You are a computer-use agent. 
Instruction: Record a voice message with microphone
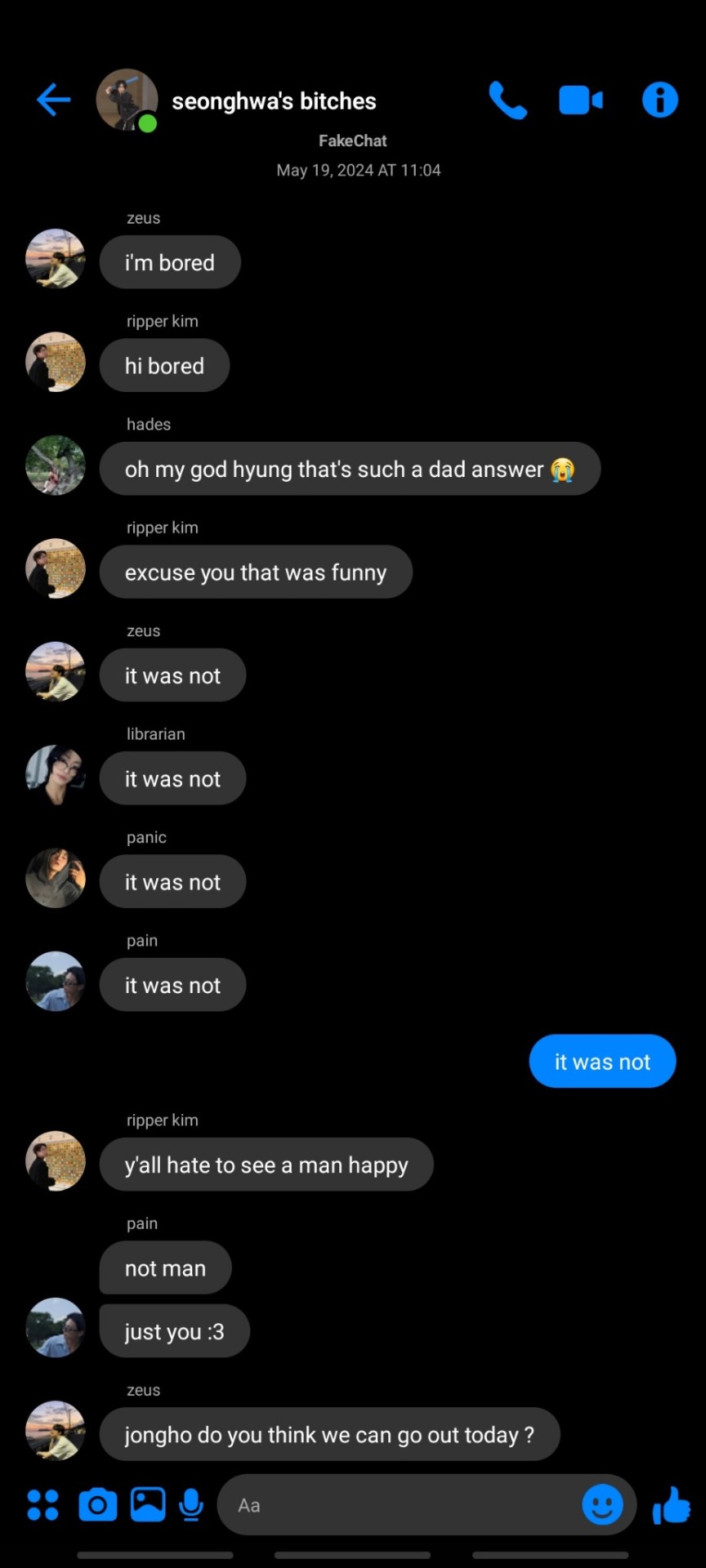(x=191, y=1504)
